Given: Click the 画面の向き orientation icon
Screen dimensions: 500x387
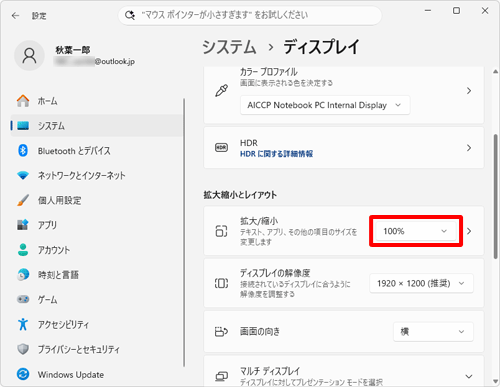Looking at the screenshot, I should pos(222,331).
